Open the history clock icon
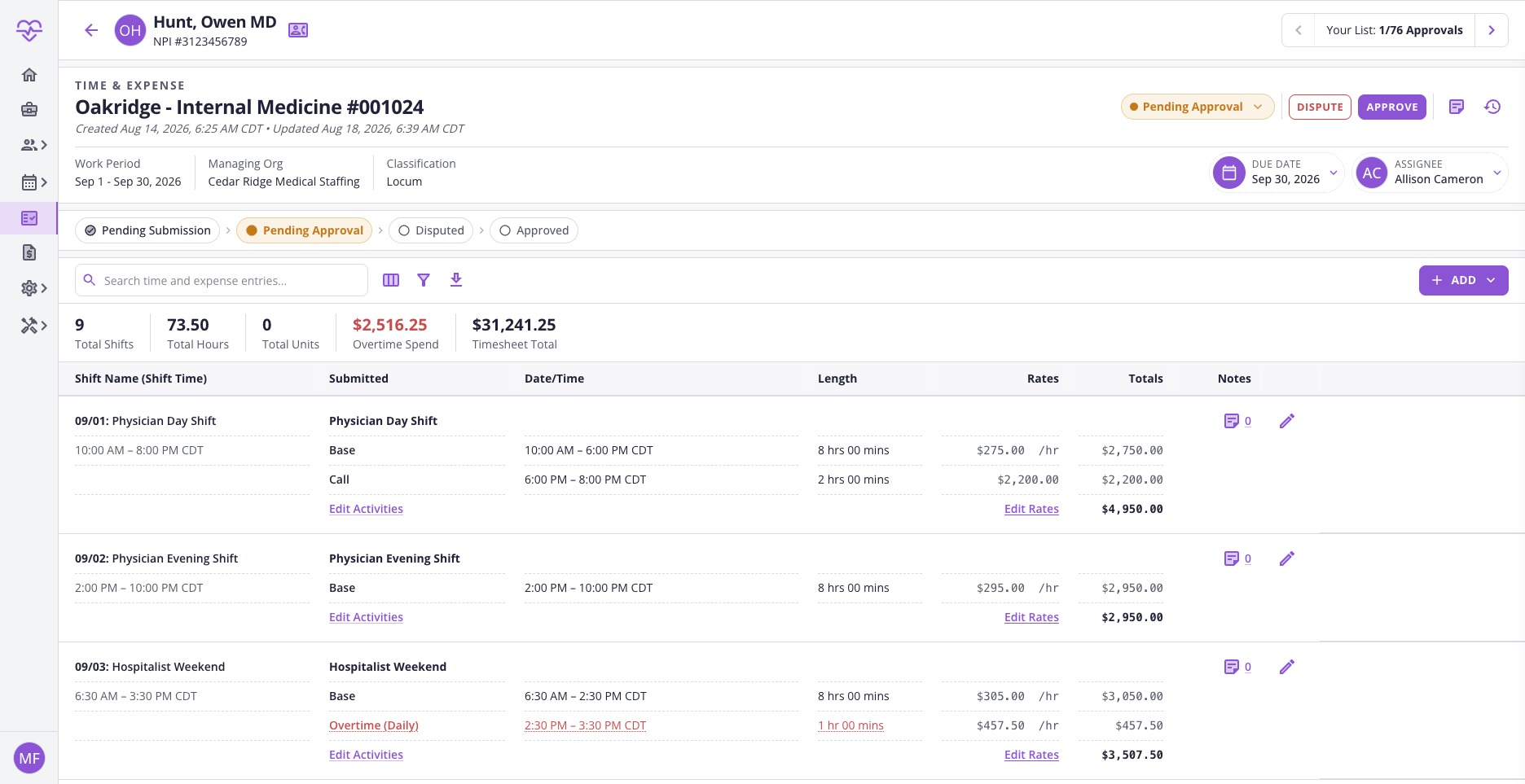The width and height of the screenshot is (1525, 784). [x=1492, y=107]
